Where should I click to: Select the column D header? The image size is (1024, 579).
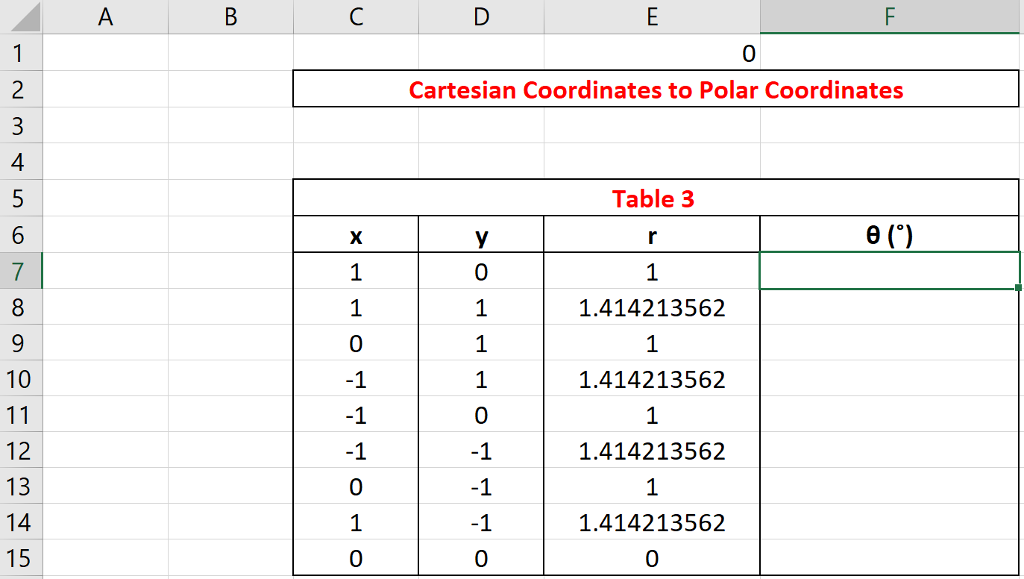pos(481,17)
